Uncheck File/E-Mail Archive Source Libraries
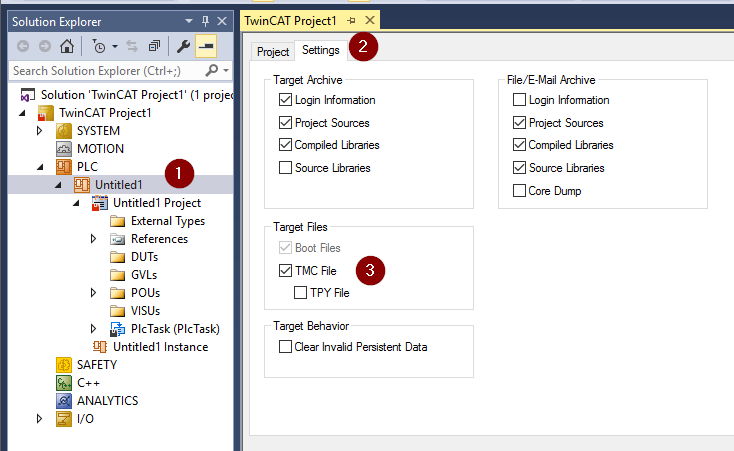Image resolution: width=734 pixels, height=451 pixels. click(x=519, y=168)
